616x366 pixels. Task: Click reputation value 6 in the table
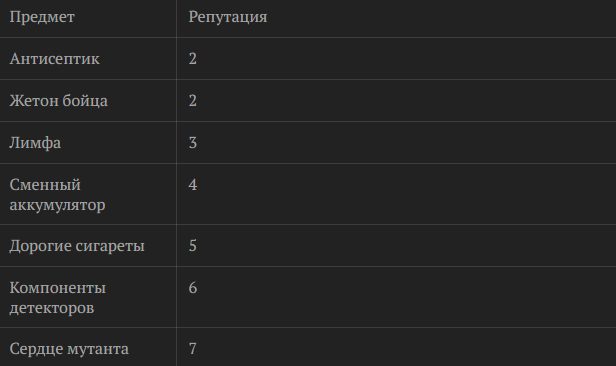tap(192, 288)
